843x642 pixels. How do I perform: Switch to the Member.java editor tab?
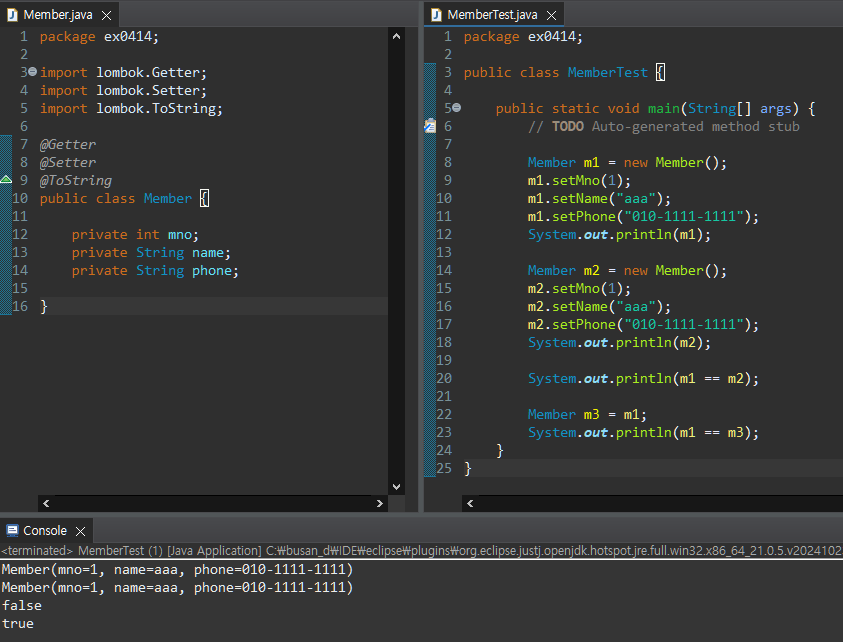(x=58, y=15)
